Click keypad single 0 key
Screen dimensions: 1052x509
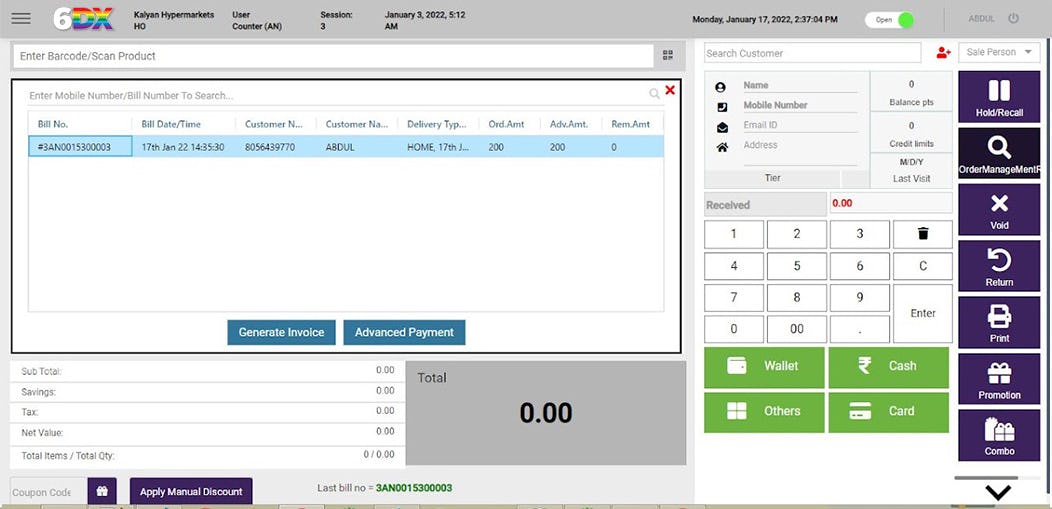point(733,329)
